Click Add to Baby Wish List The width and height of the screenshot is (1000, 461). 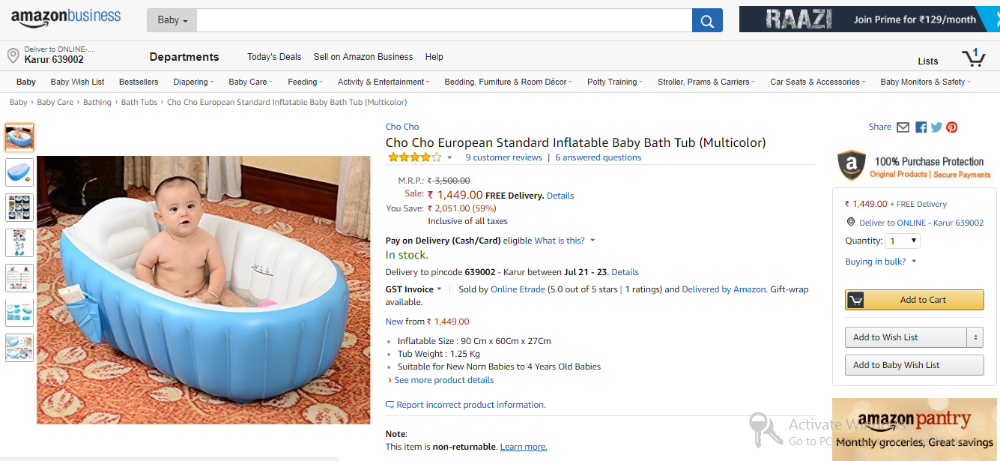point(914,365)
